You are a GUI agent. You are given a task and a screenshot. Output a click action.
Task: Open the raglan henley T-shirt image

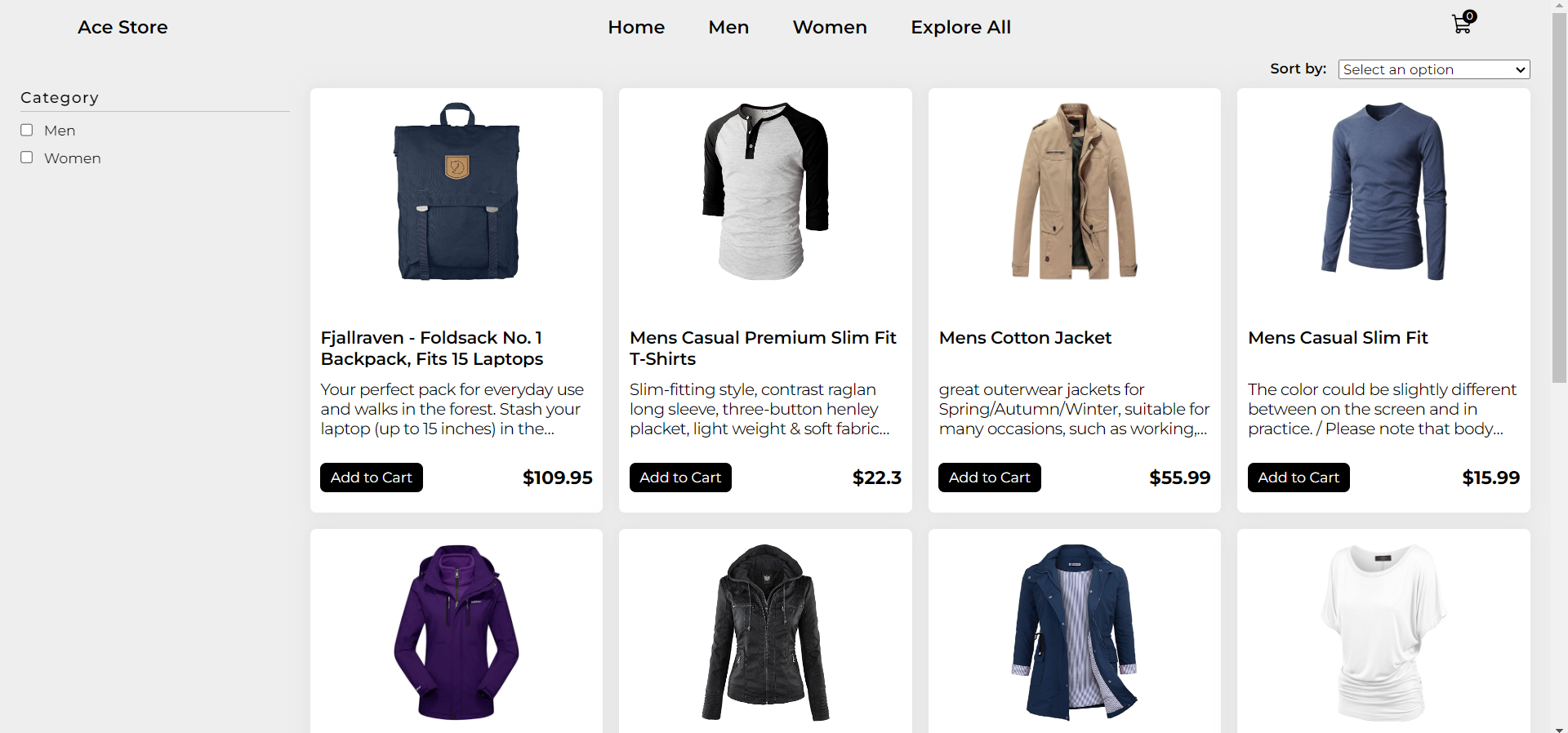coord(765,192)
